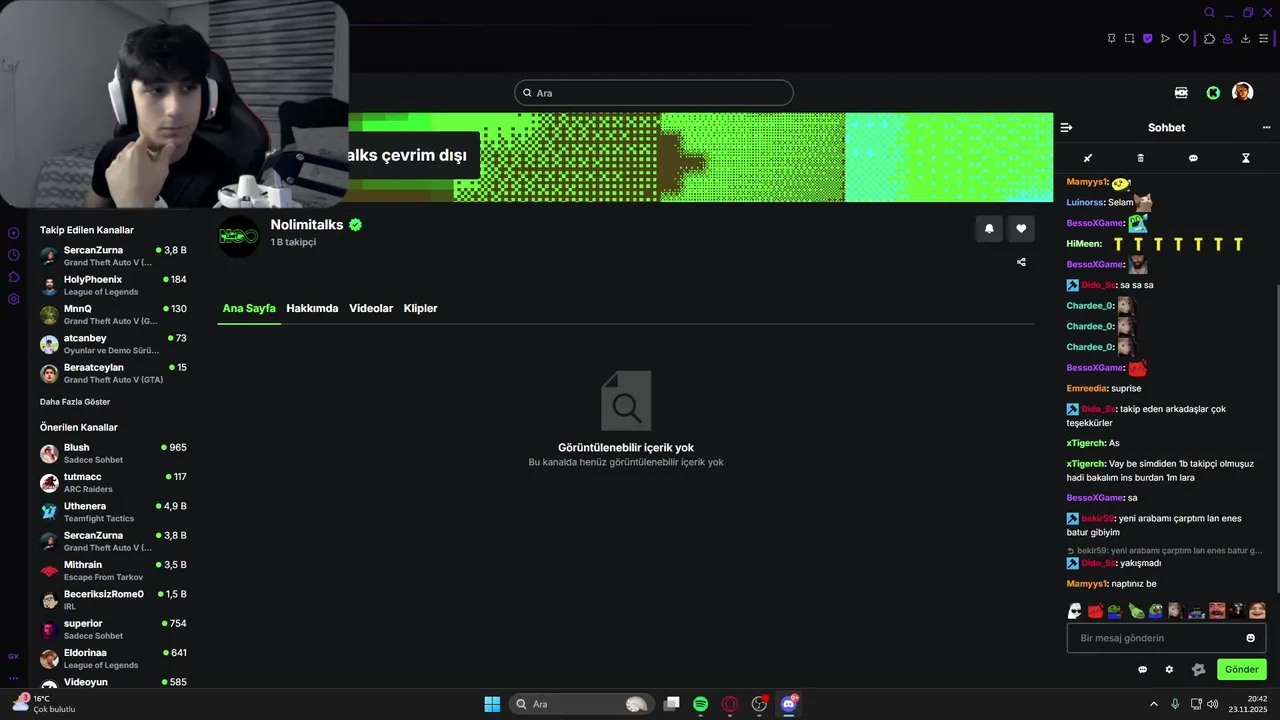Image resolution: width=1280 pixels, height=720 pixels.
Task: Click the browser tab search magnifier icon
Action: click(x=1209, y=13)
